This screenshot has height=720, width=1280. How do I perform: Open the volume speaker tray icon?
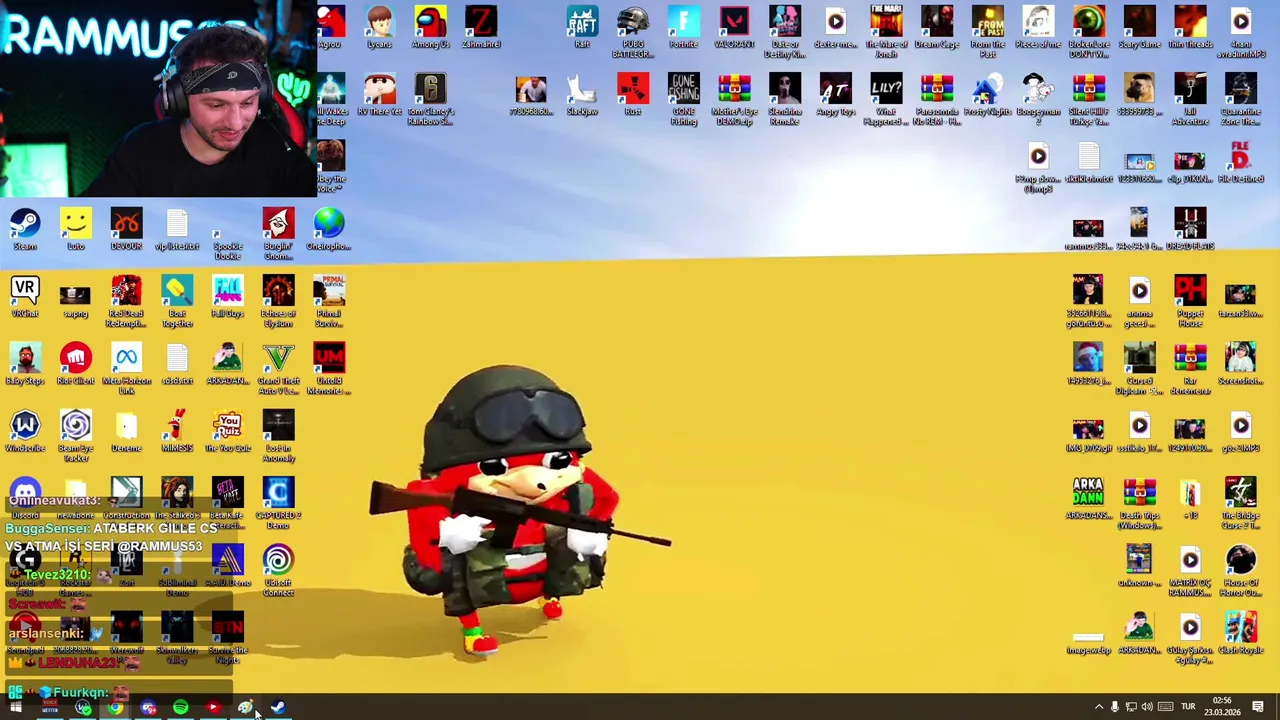pyautogui.click(x=1147, y=708)
